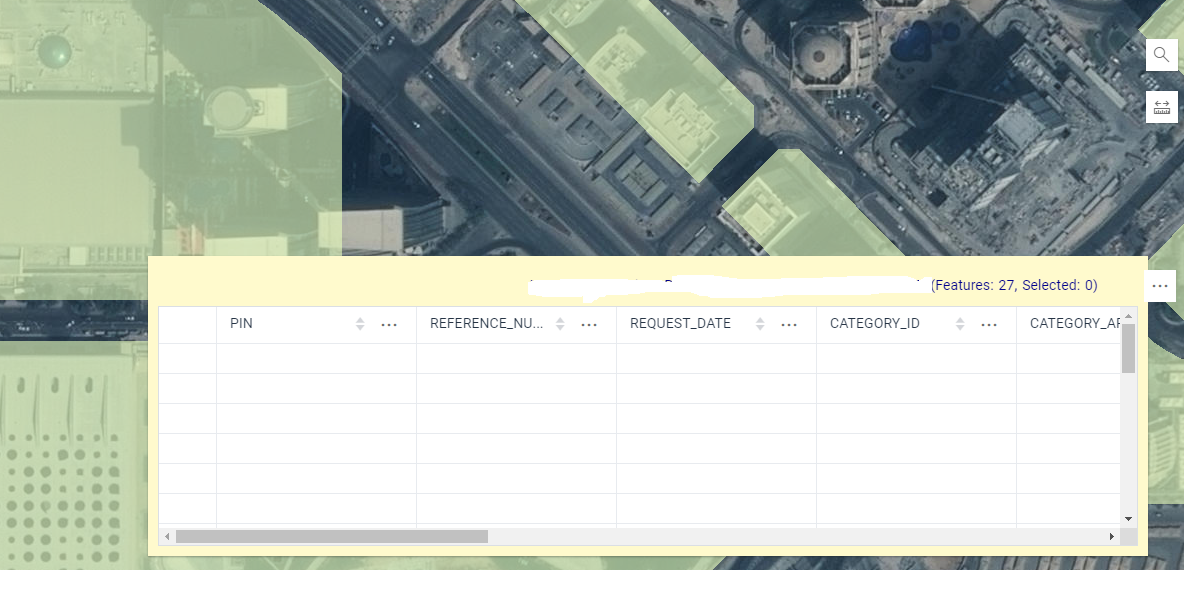Click the CATEGORY_AR column header

pyautogui.click(x=1075, y=324)
